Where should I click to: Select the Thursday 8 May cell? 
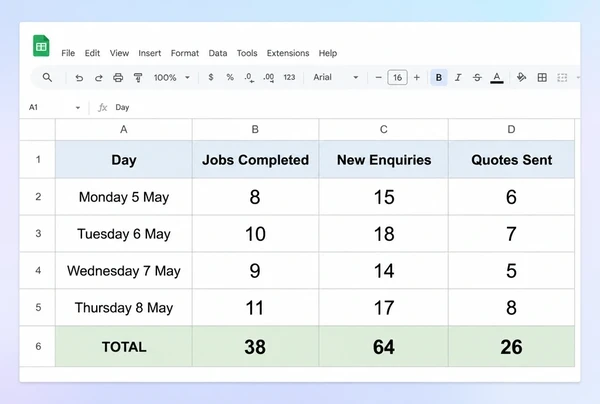pyautogui.click(x=124, y=308)
